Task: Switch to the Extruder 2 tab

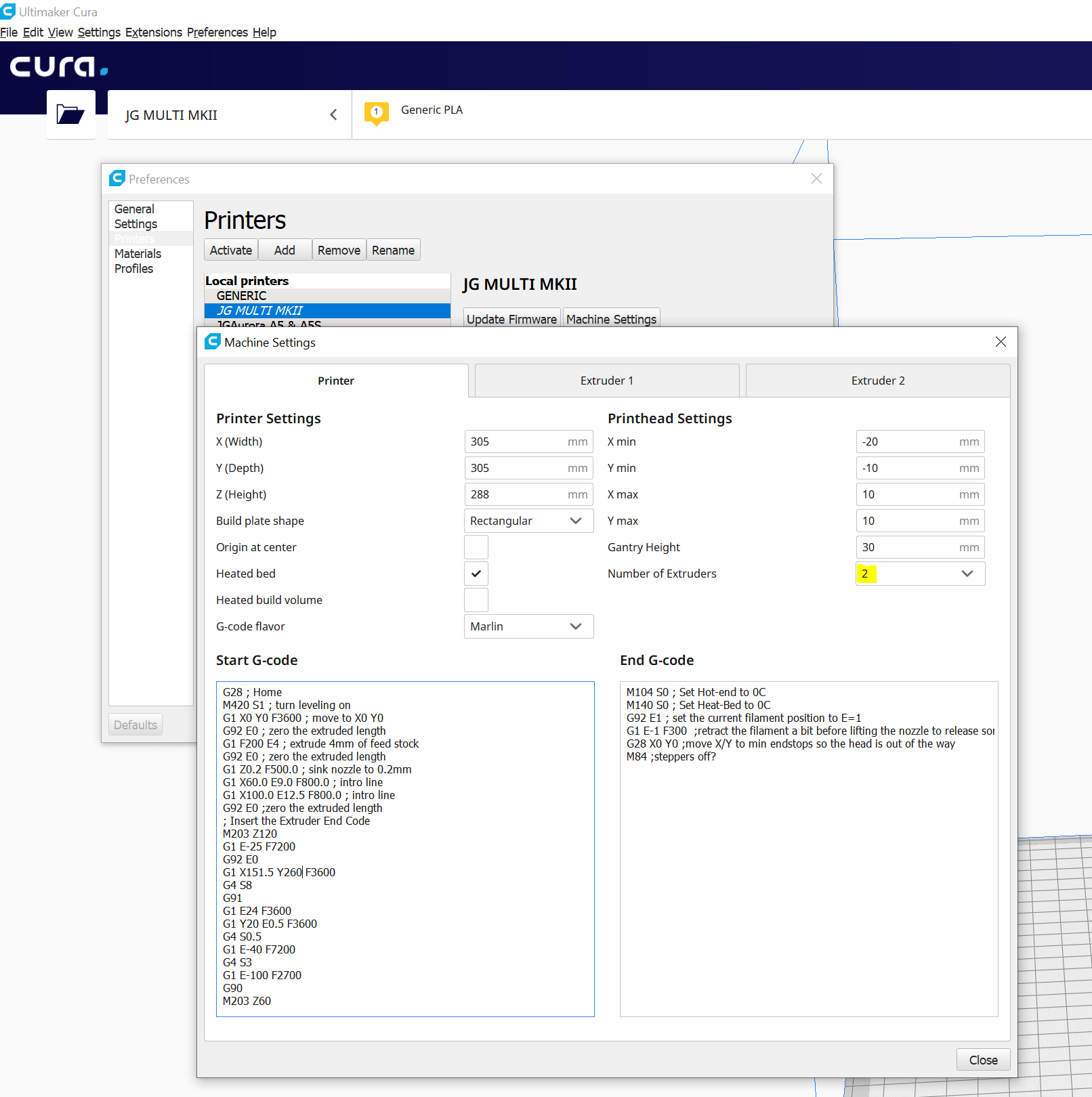Action: [878, 381]
